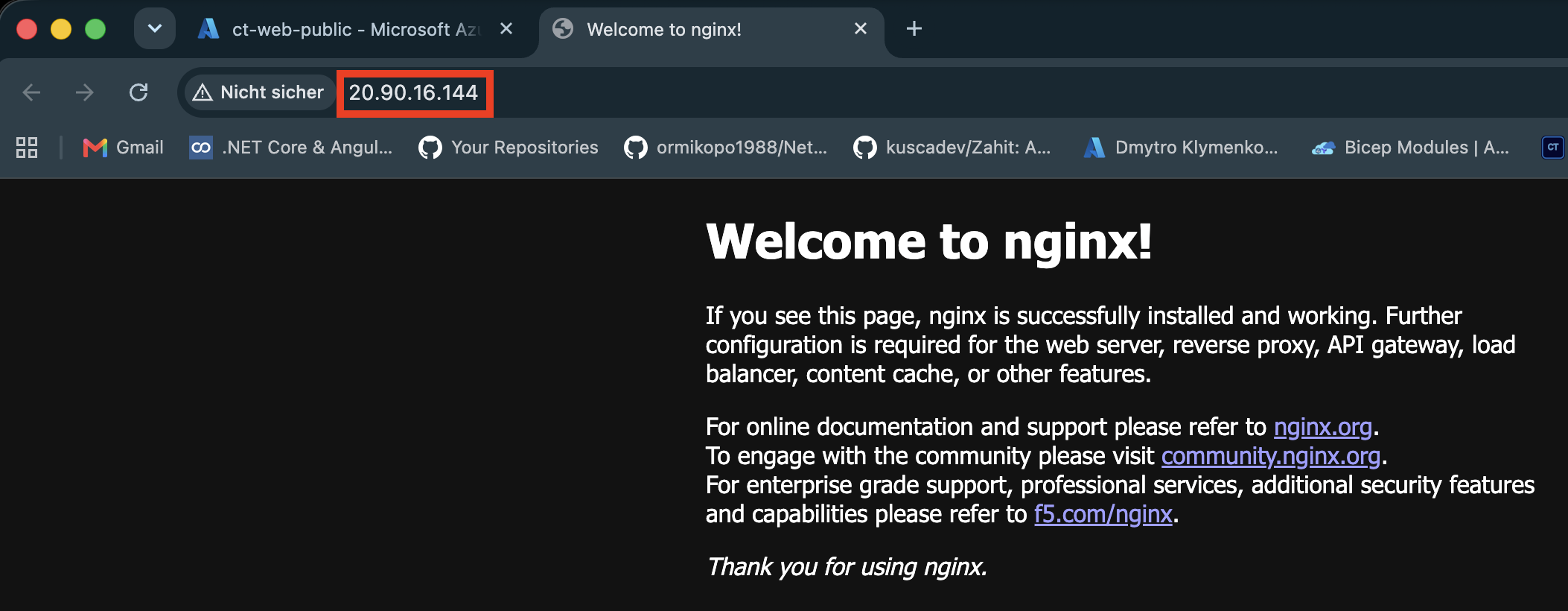Close the Welcome to nginx! tab
1568x611 pixels.
coord(861,29)
